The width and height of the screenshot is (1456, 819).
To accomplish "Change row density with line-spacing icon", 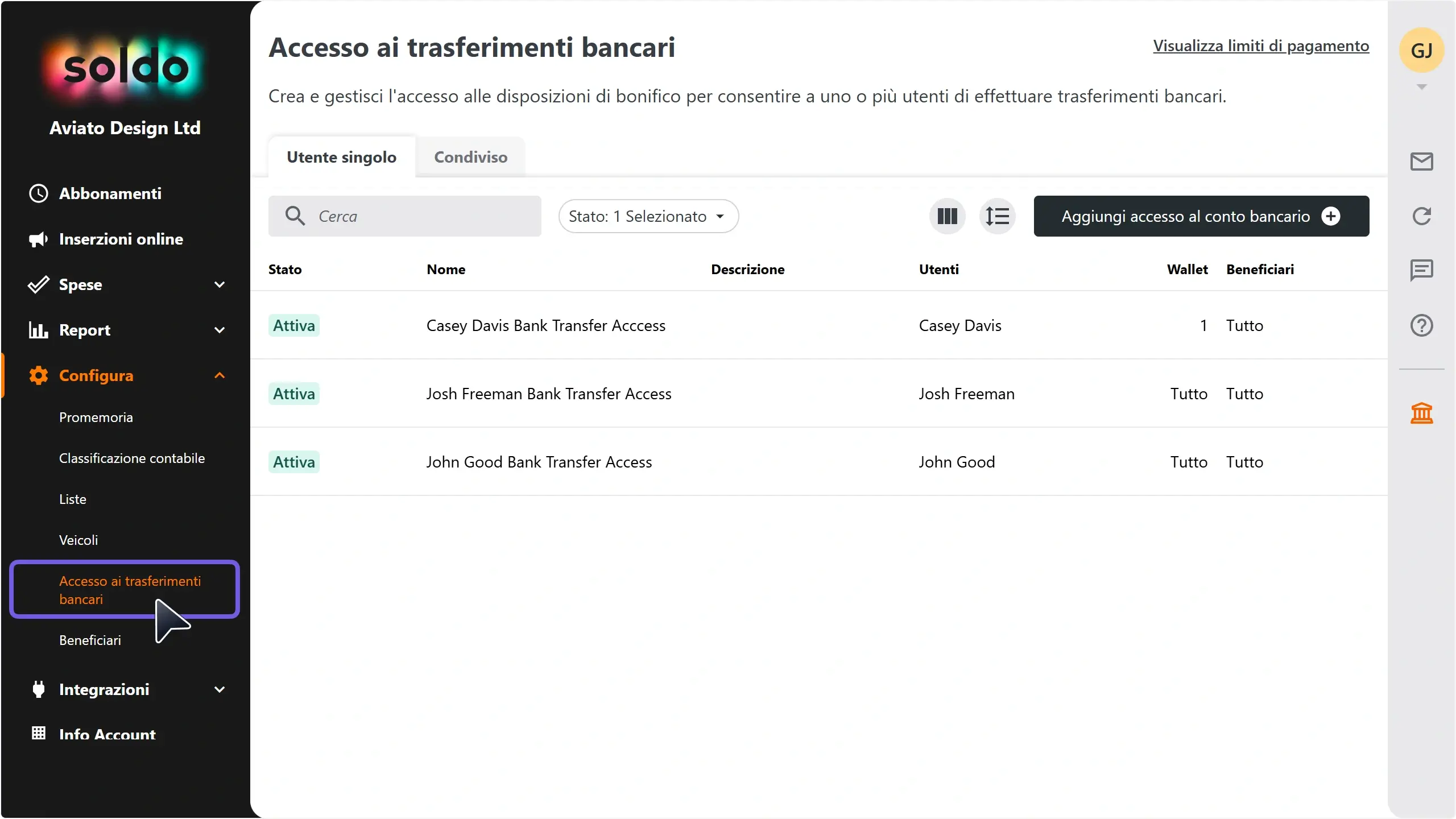I will click(997, 216).
